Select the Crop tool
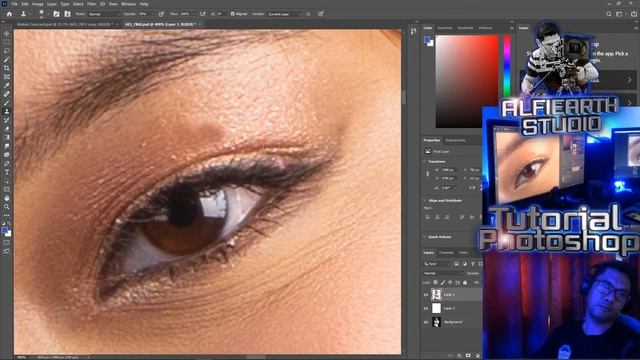640x360 pixels. [x=7, y=68]
